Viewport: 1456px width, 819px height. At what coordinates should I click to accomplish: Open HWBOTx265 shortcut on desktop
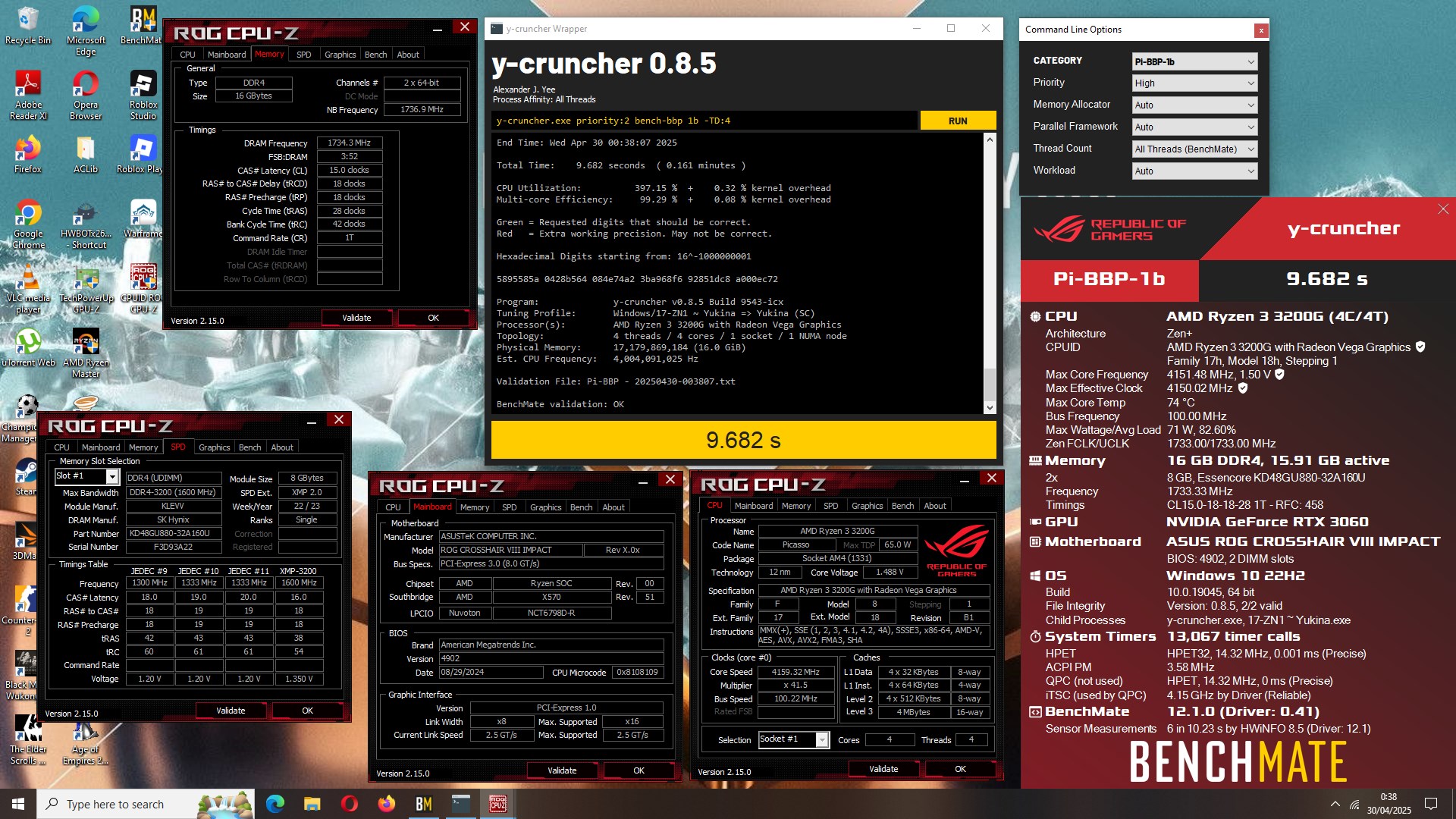click(x=86, y=224)
